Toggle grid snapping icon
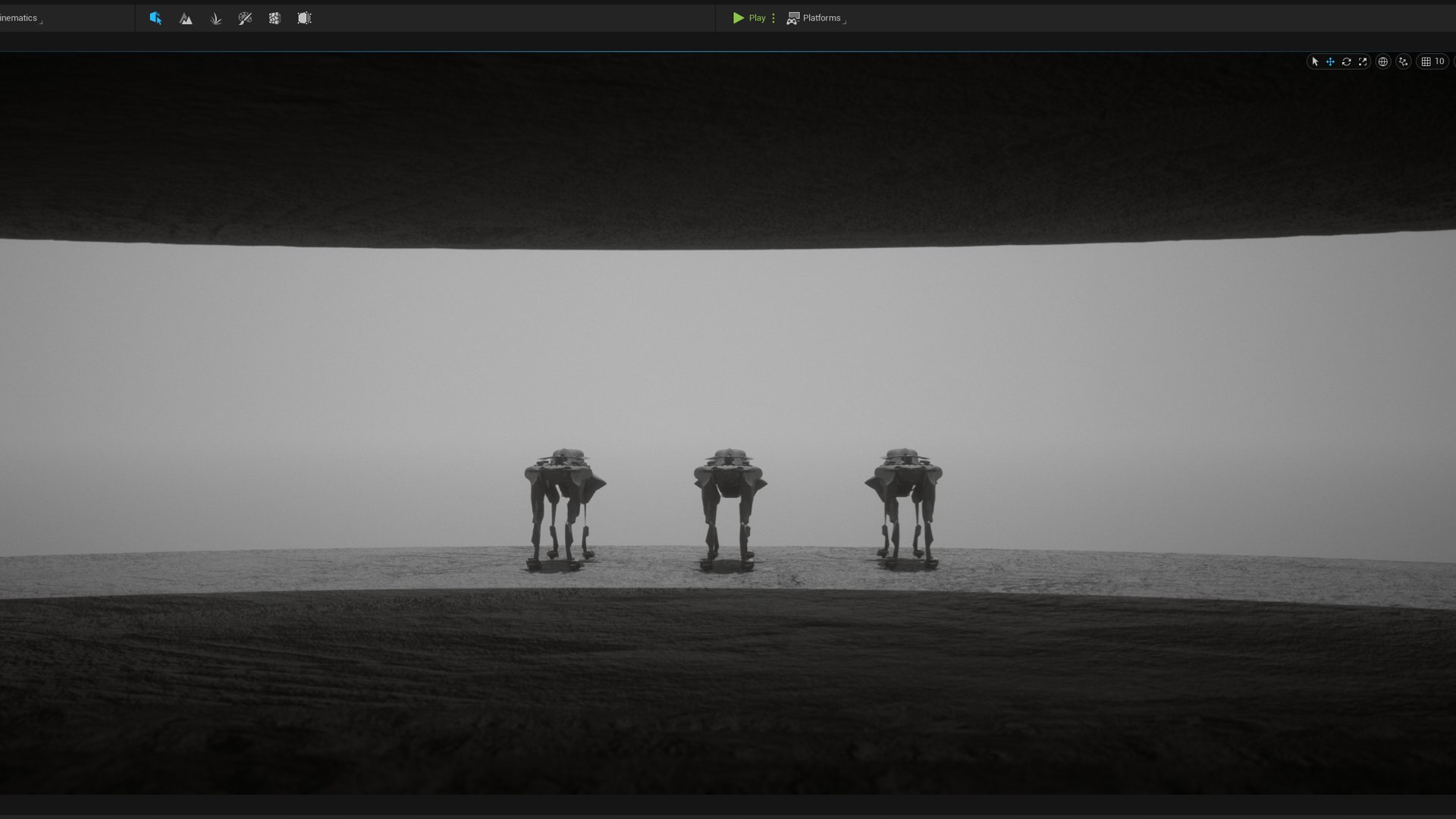 [x=1426, y=61]
